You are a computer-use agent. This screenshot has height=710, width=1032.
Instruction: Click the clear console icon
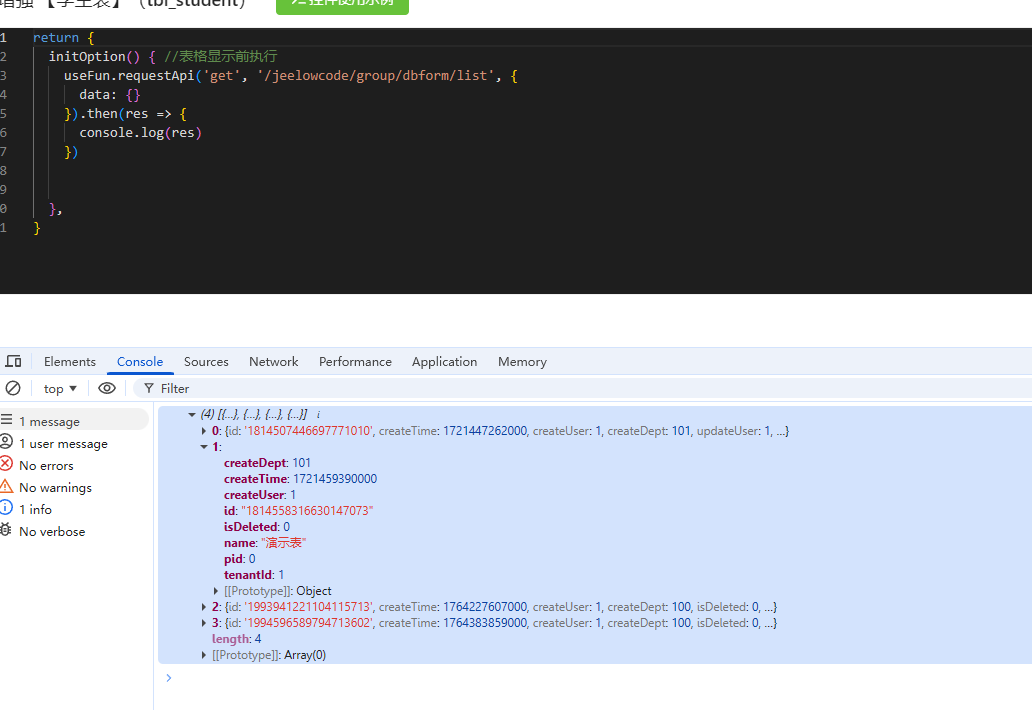tap(13, 388)
